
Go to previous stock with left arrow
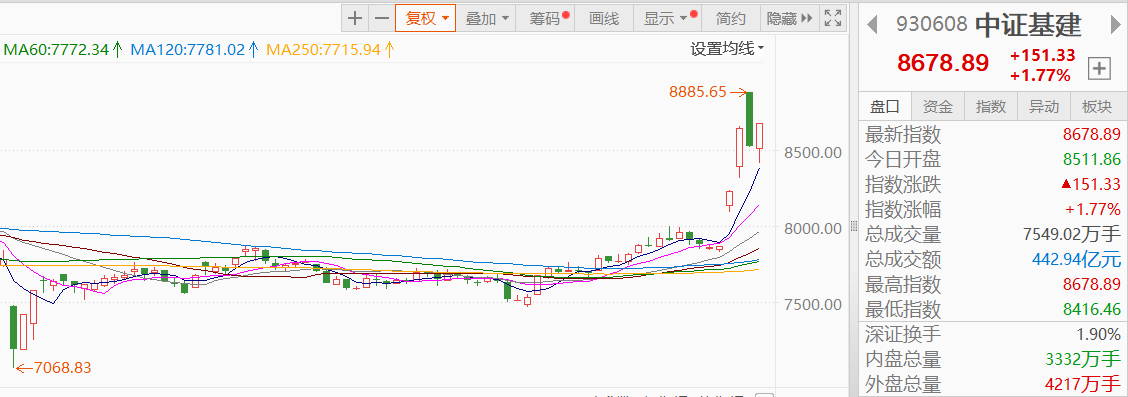pyautogui.click(x=873, y=25)
